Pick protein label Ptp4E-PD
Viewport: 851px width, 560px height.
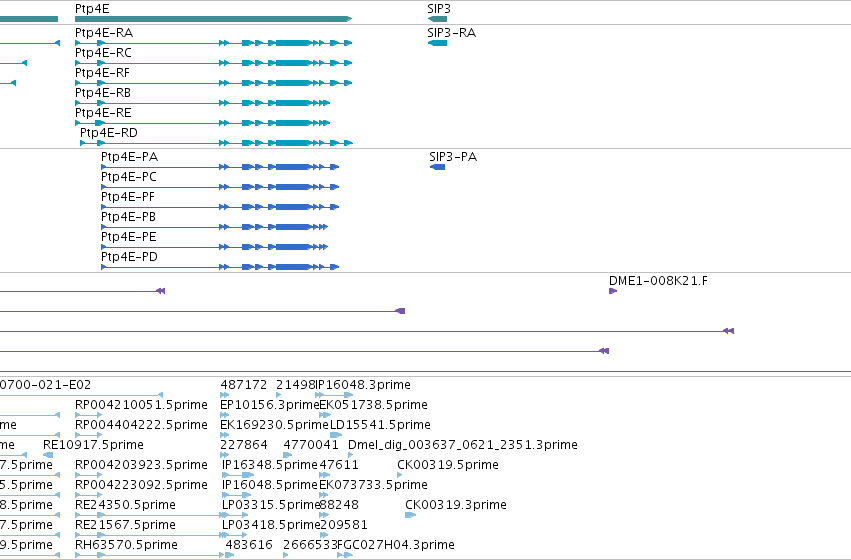tap(129, 257)
